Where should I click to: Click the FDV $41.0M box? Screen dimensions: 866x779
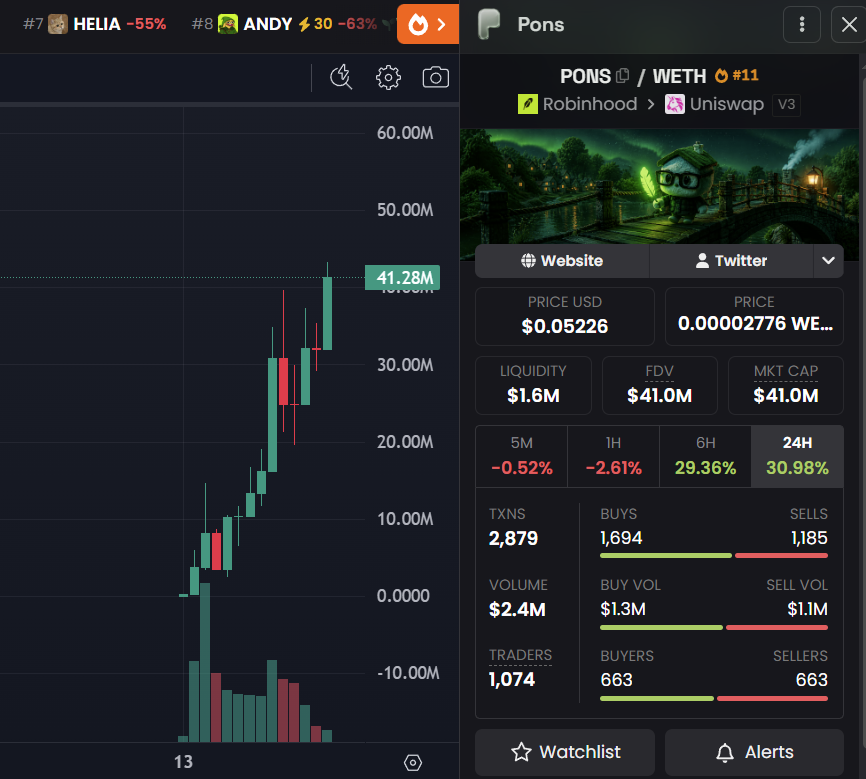[659, 385]
